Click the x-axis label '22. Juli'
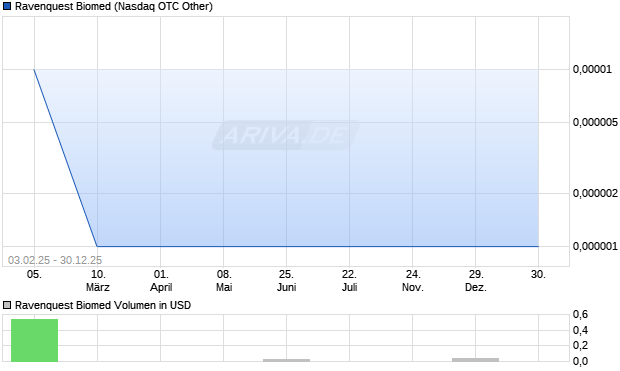620x371 pixels. point(350,281)
